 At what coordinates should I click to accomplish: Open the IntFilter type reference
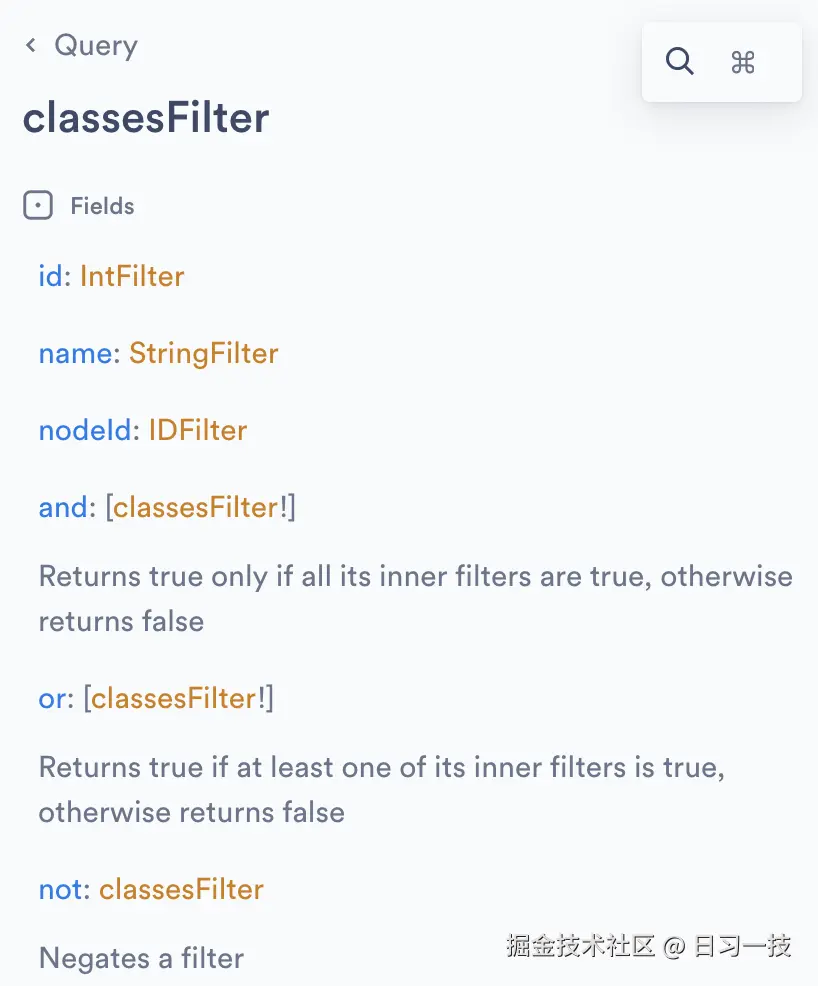tap(131, 276)
